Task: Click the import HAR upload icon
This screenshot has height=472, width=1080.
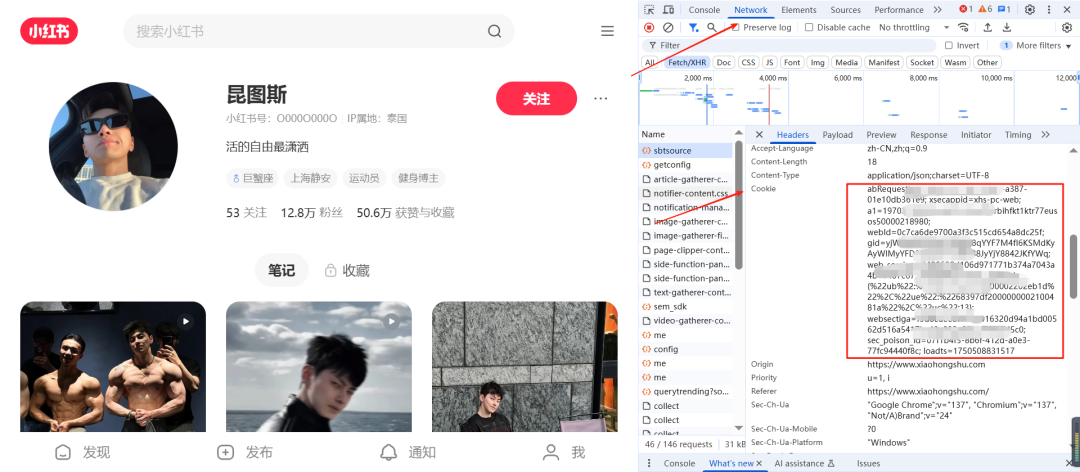Action: pyautogui.click(x=987, y=28)
